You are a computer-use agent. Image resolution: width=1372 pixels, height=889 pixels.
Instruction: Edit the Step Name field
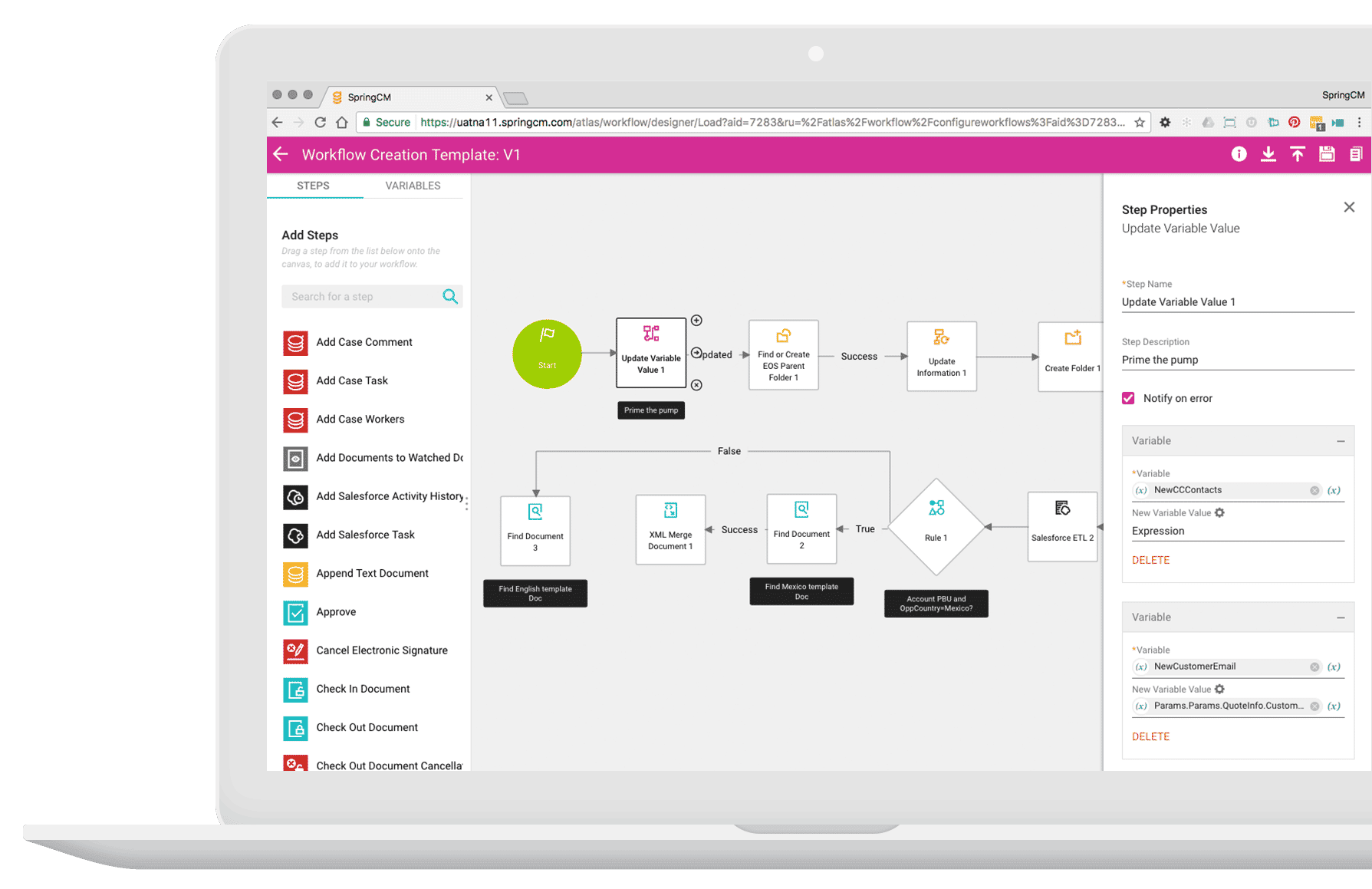click(1238, 302)
